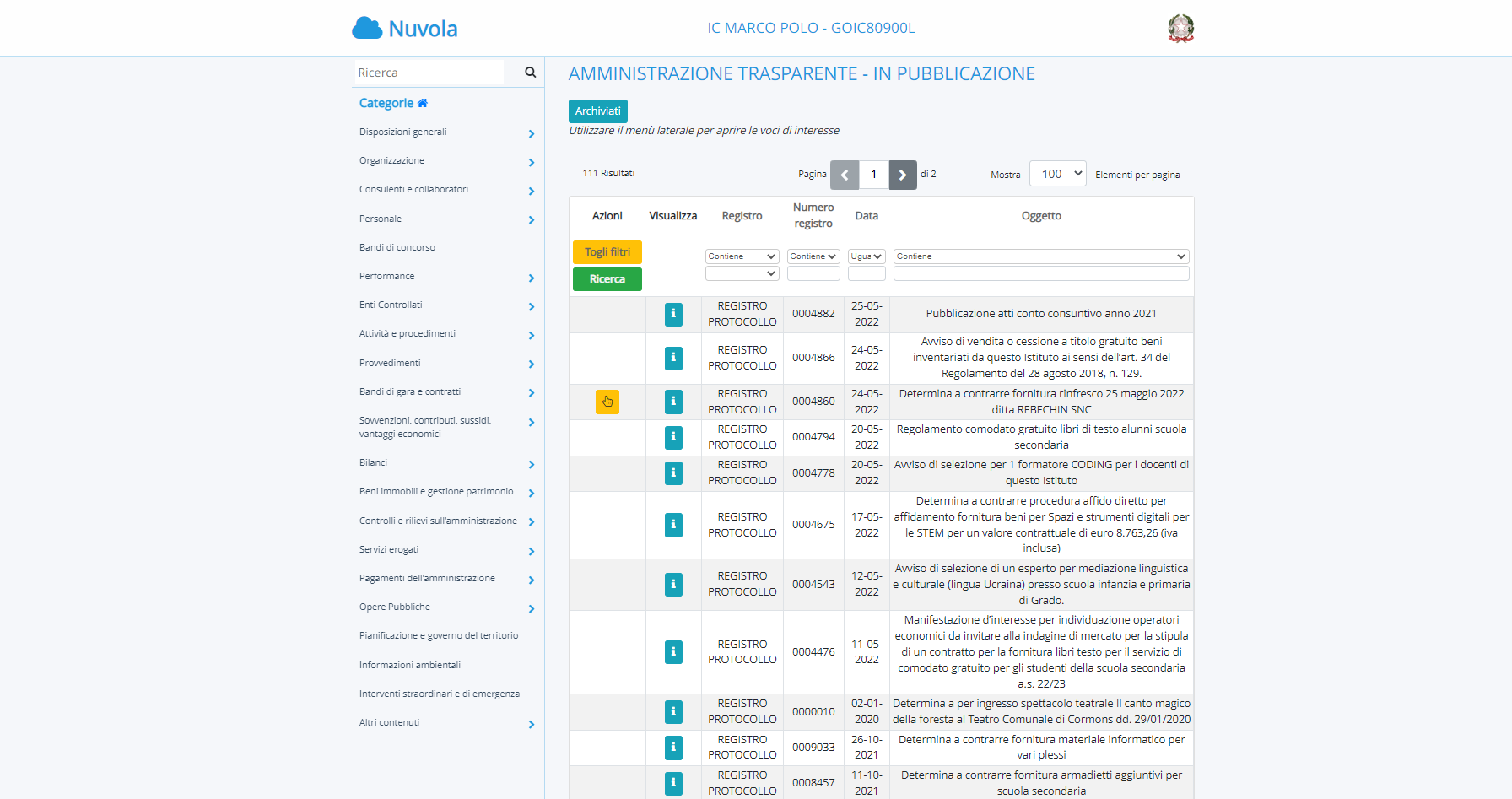This screenshot has height=799, width=1512.
Task: Expand the Bandi di gara e contratti category
Action: pos(531,392)
